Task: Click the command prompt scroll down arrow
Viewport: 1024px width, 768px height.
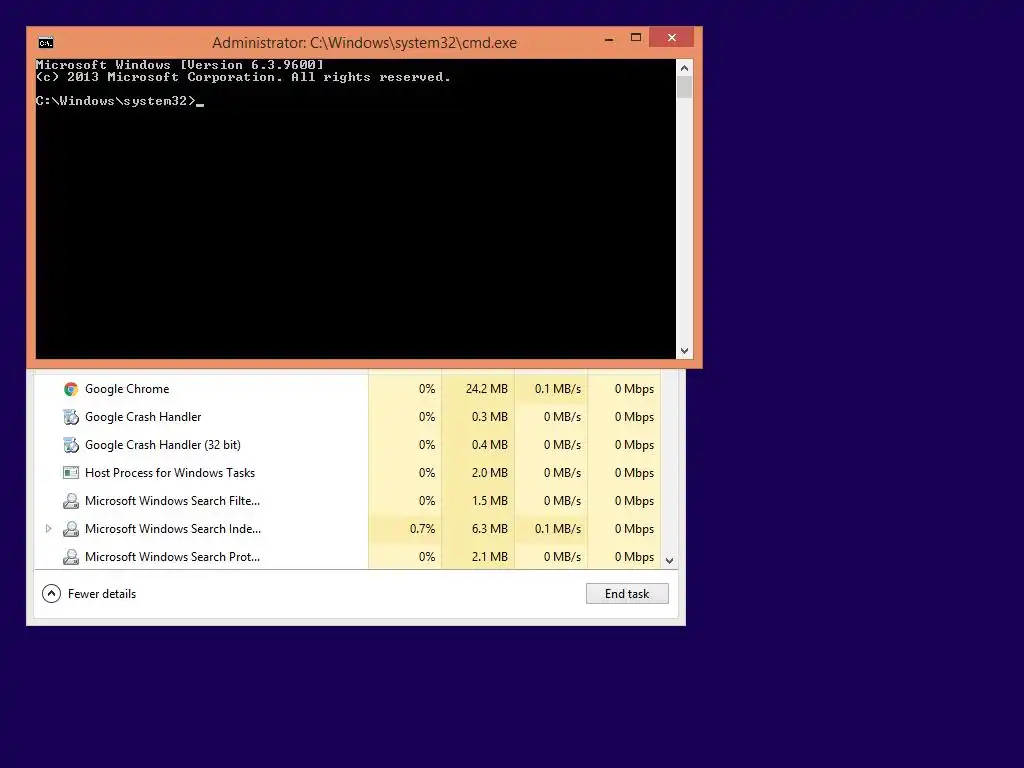Action: coord(684,351)
